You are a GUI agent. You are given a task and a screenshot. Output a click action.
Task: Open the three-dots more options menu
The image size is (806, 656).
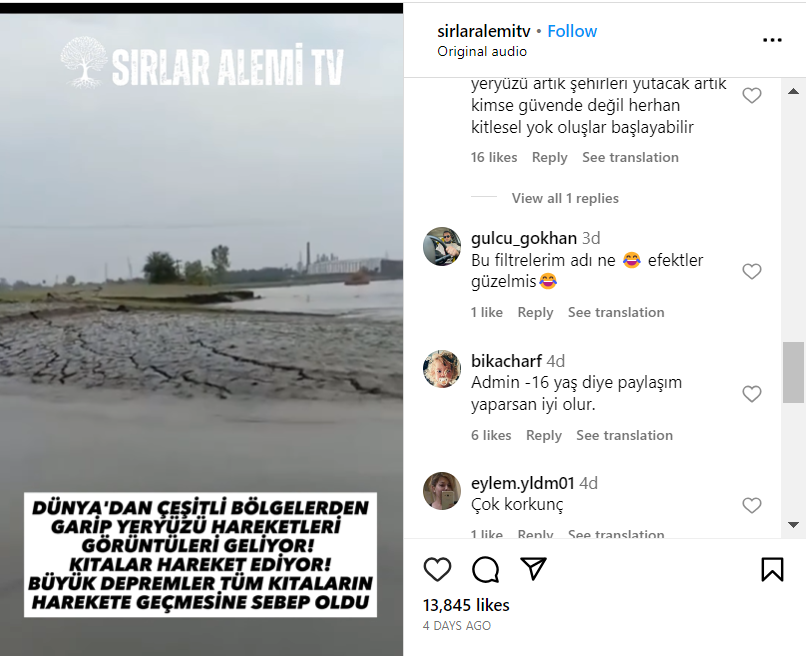772,40
